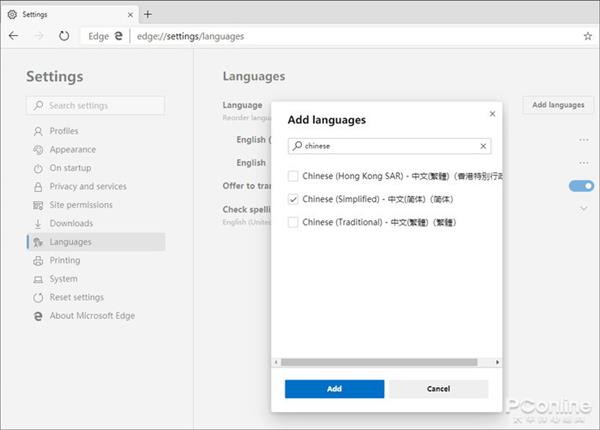
Task: Click the search settings magnifier icon
Action: pyautogui.click(x=38, y=105)
